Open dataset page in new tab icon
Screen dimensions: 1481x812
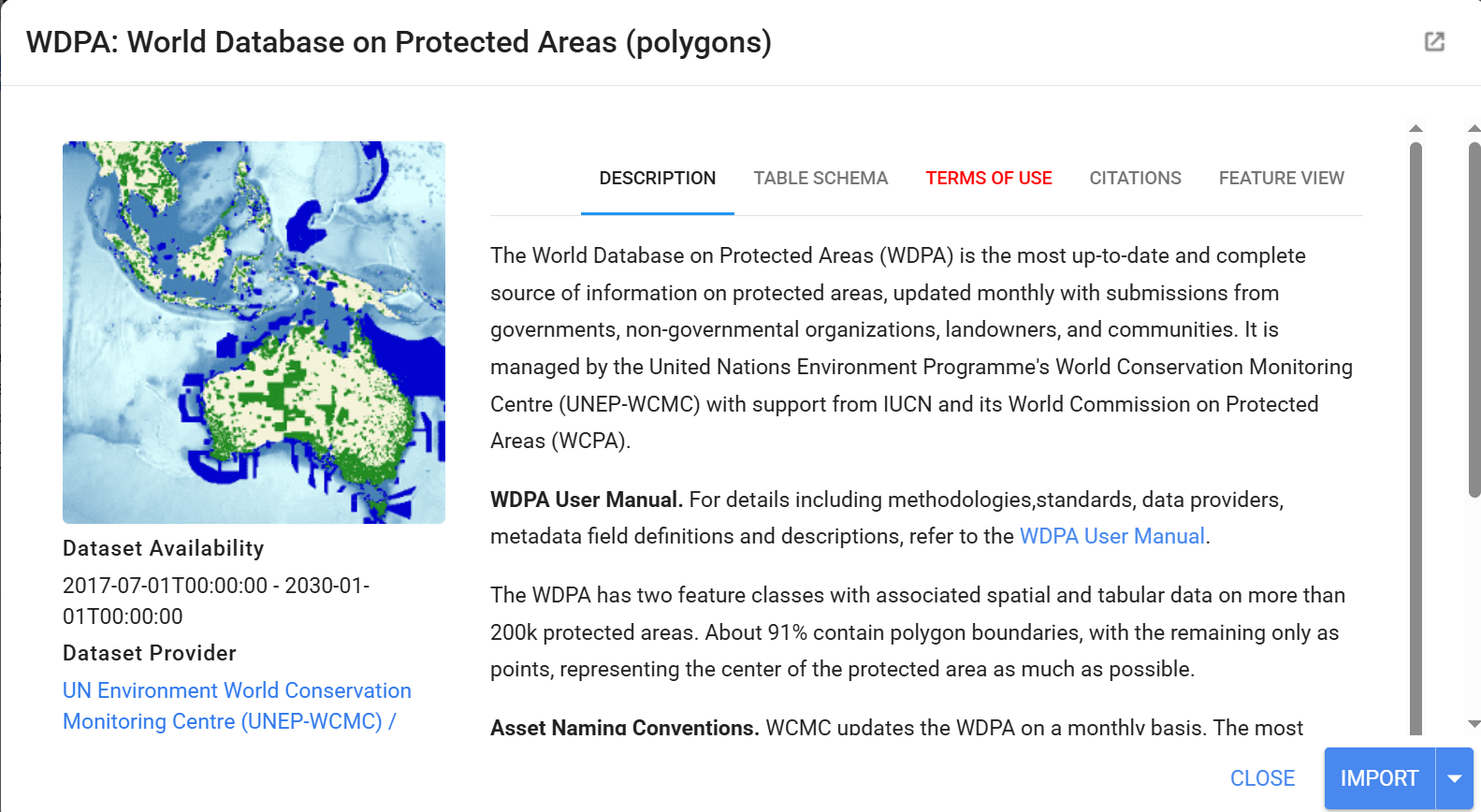(1434, 41)
